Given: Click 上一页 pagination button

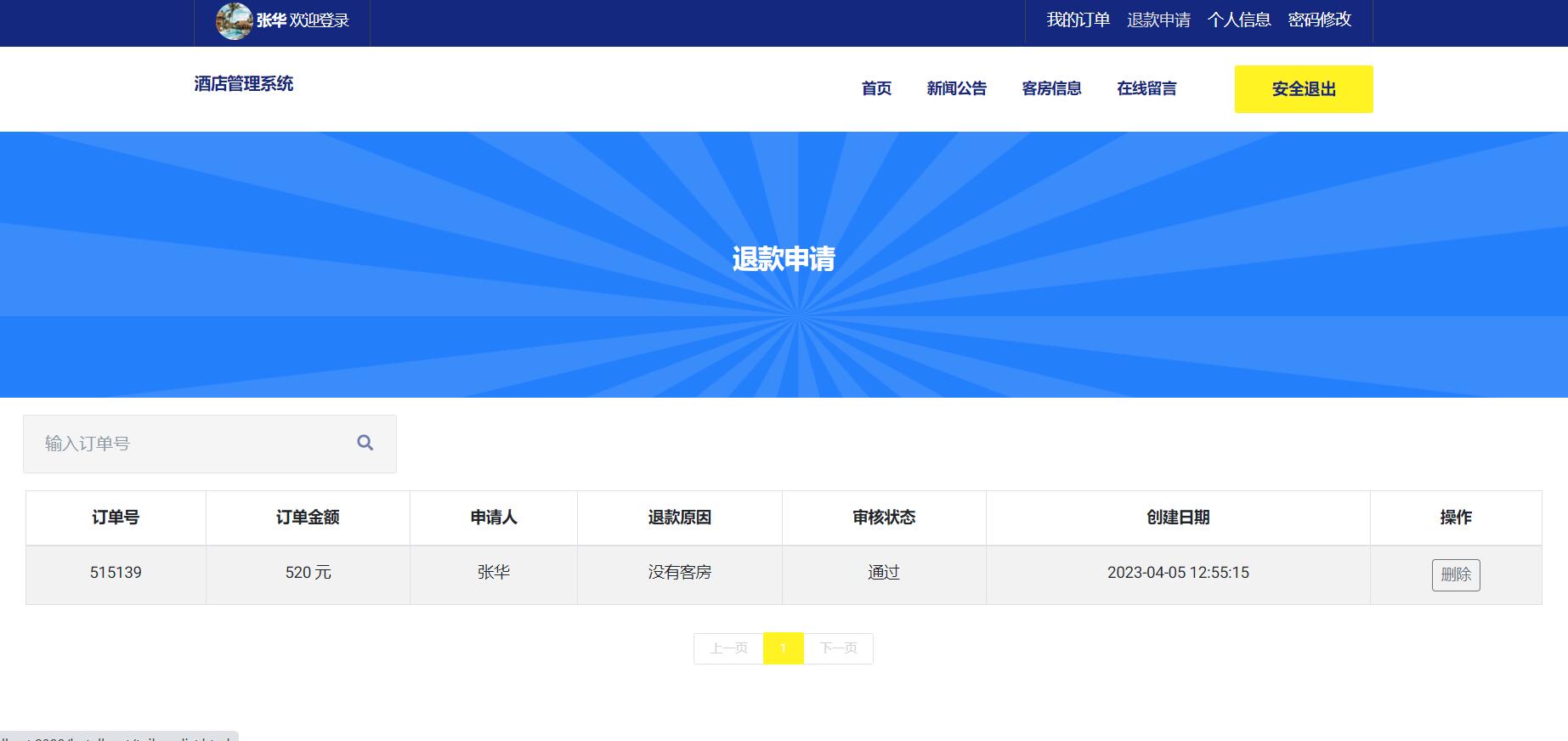Looking at the screenshot, I should tap(728, 648).
